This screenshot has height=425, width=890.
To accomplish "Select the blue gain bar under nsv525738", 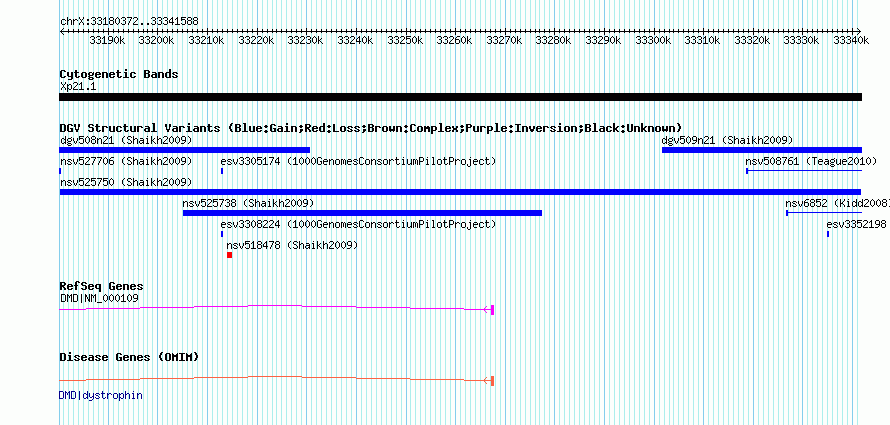I will 362,213.
